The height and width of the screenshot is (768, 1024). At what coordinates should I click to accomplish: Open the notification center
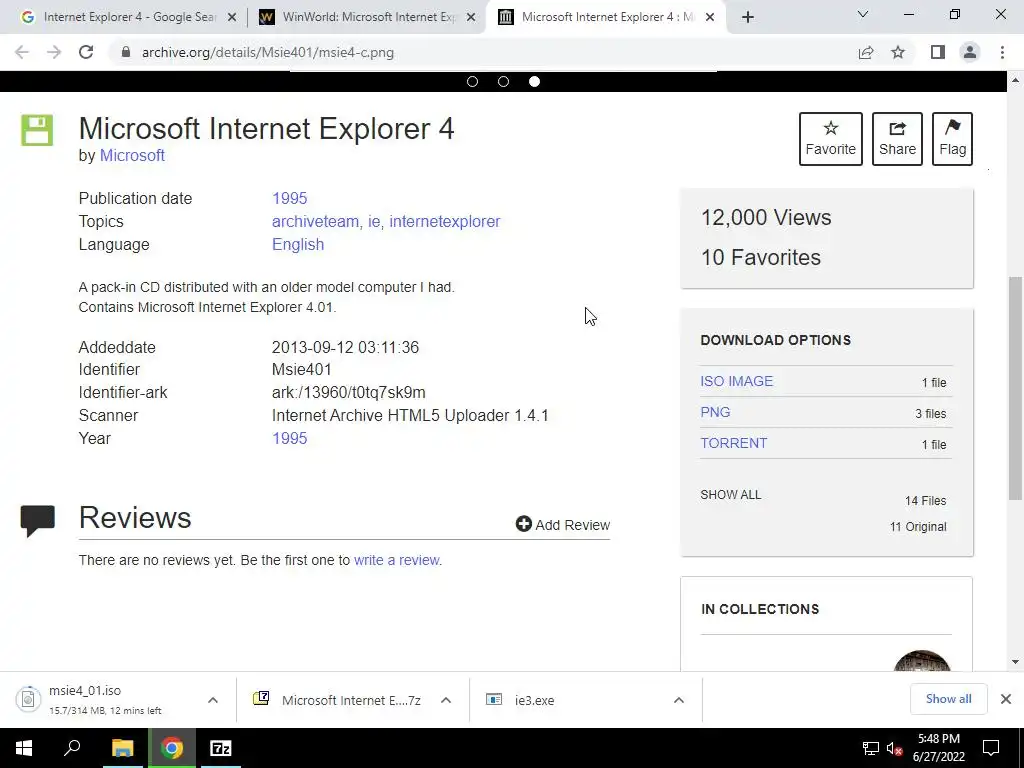pos(991,748)
